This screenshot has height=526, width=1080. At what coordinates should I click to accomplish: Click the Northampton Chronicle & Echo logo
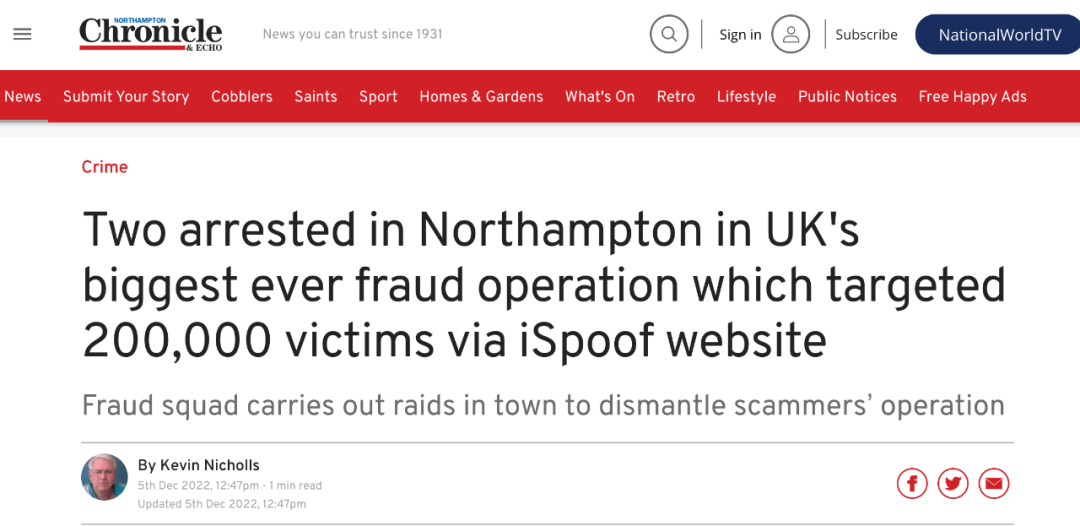150,34
